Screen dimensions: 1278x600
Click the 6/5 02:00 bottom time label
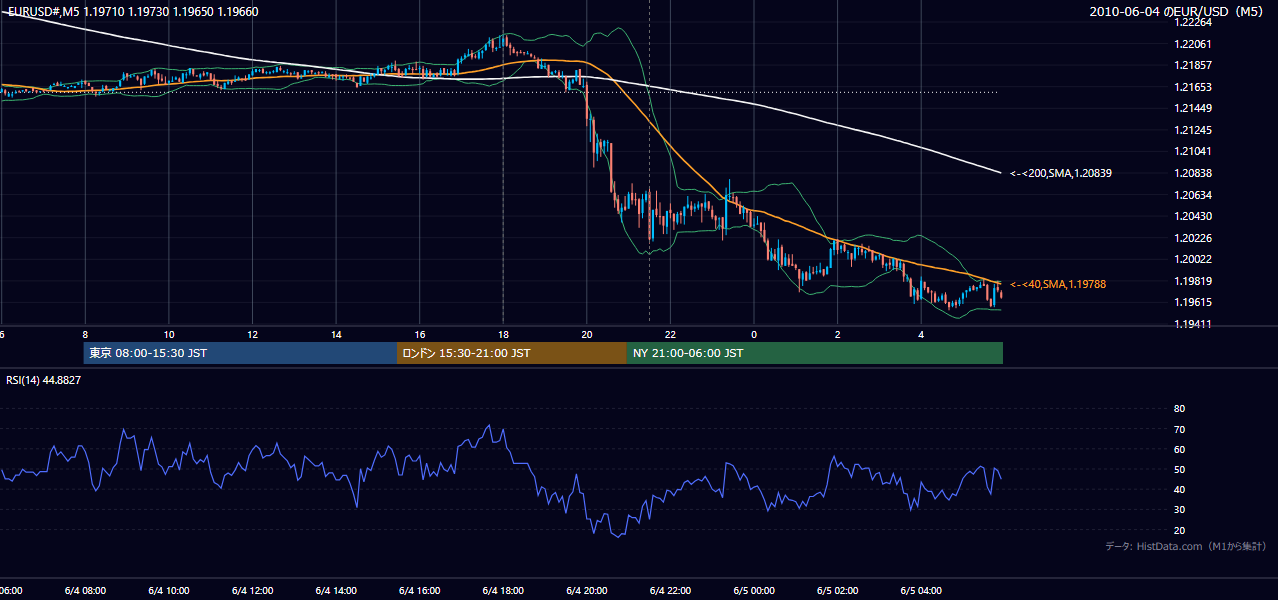click(837, 590)
